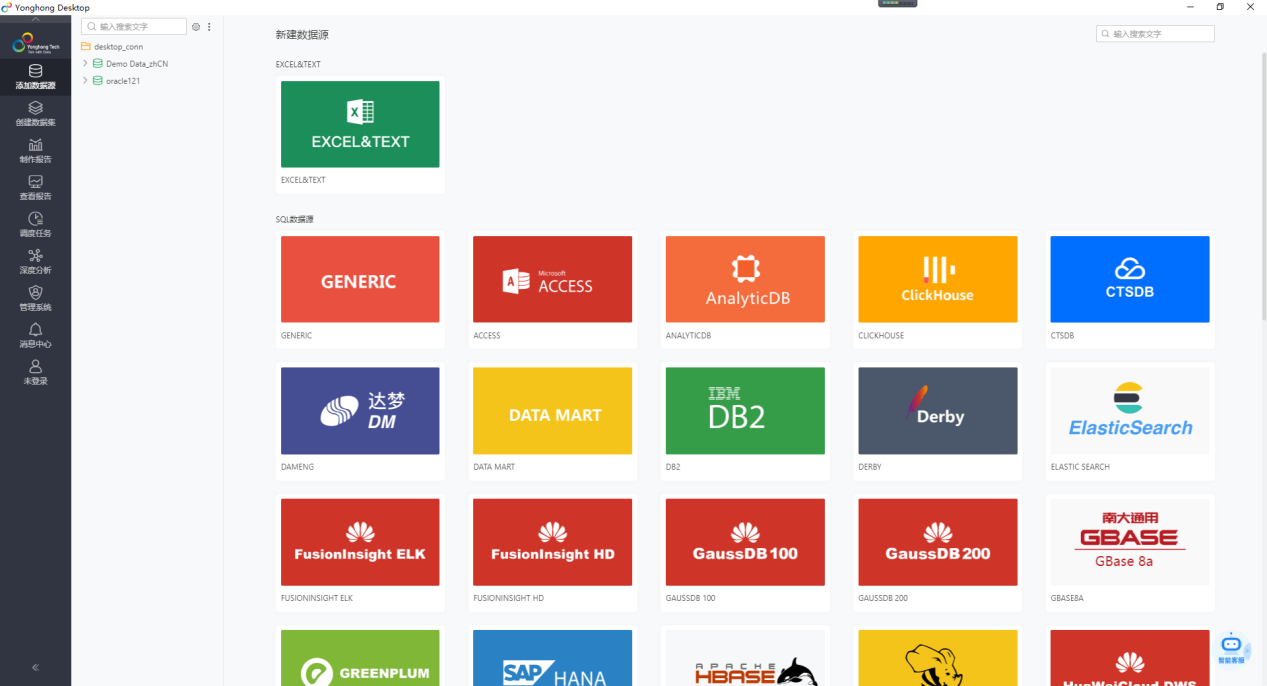Viewport: 1267px width, 686px height.
Task: Open the 制作报告 sidebar section
Action: [35, 151]
